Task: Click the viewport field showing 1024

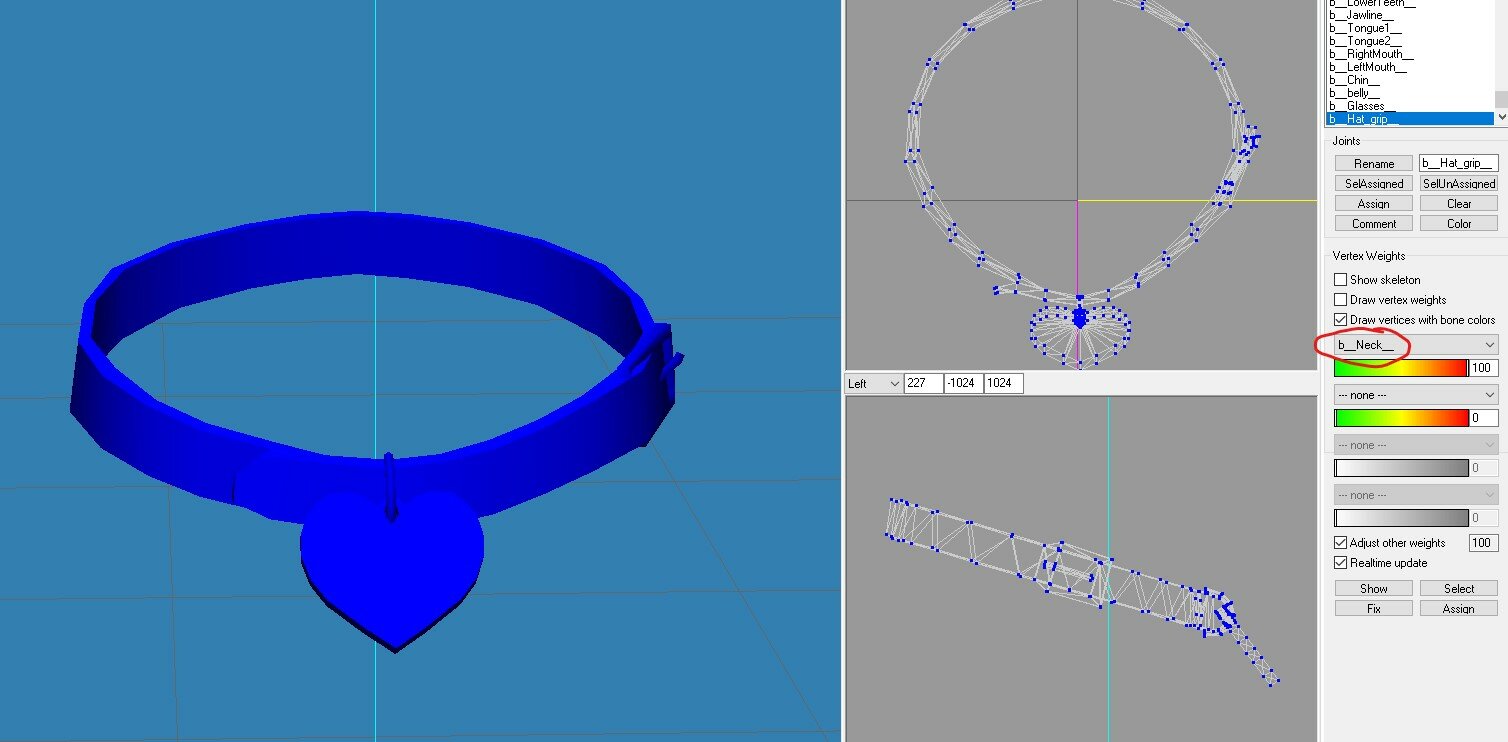Action: click(1004, 383)
